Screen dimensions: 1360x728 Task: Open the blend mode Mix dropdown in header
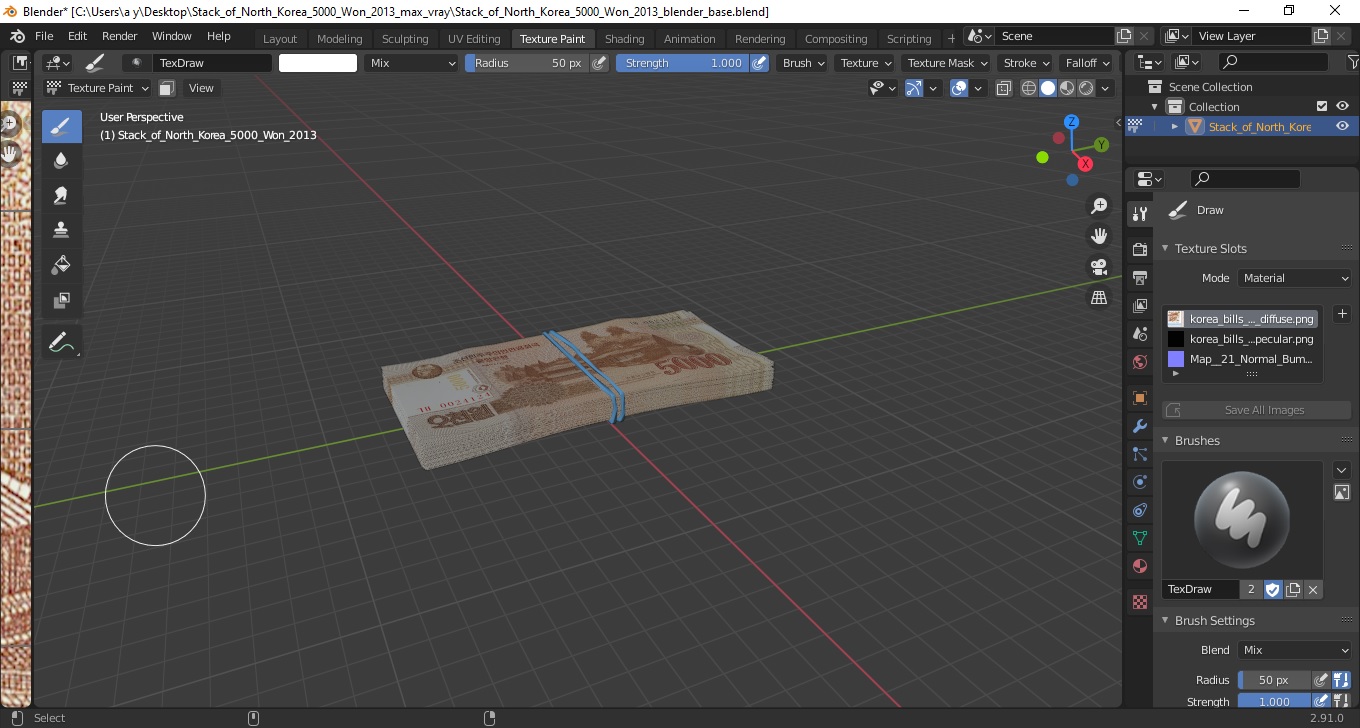click(x=411, y=63)
